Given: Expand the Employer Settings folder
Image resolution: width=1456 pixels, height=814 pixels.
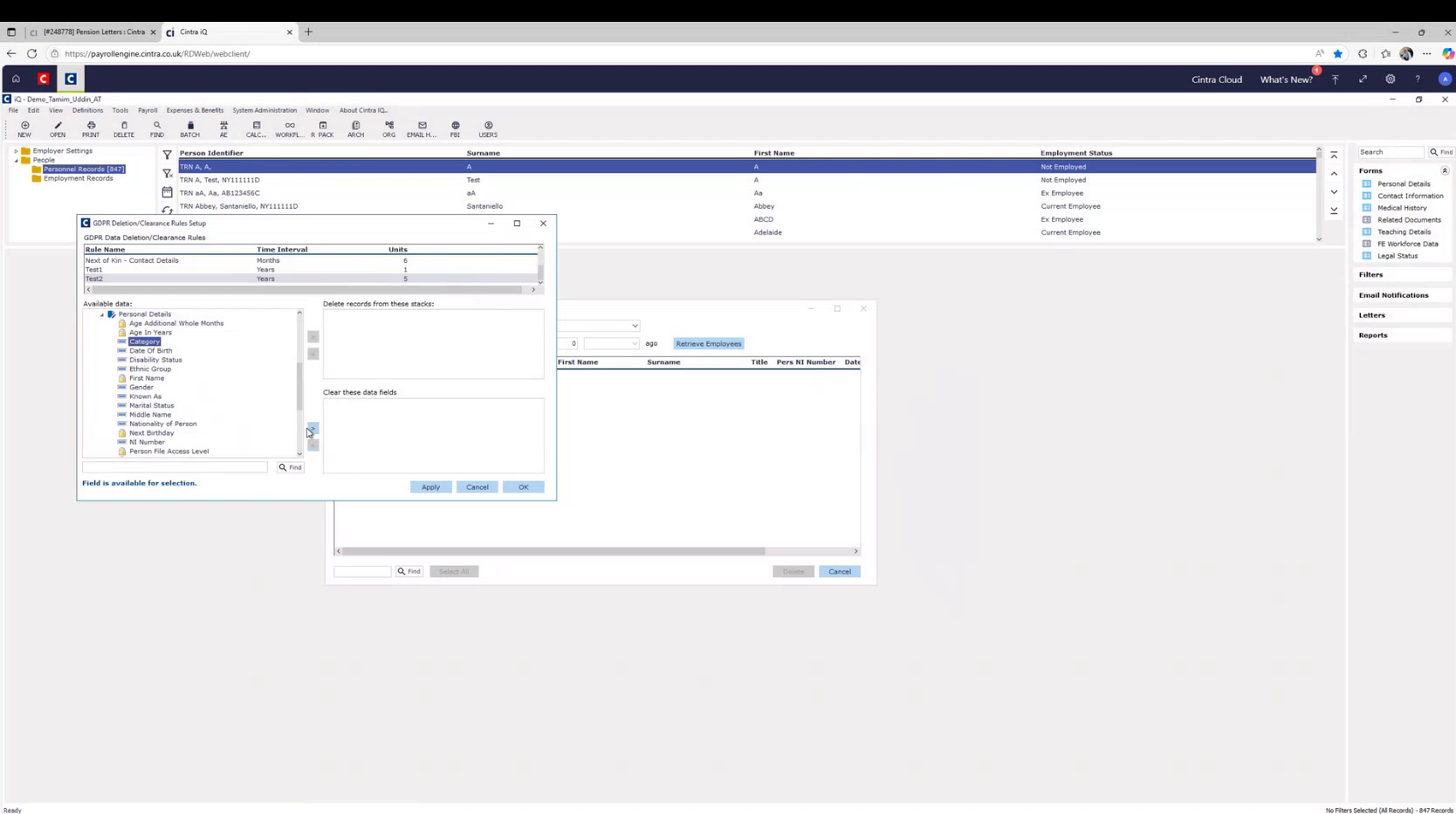Looking at the screenshot, I should pyautogui.click(x=16, y=150).
